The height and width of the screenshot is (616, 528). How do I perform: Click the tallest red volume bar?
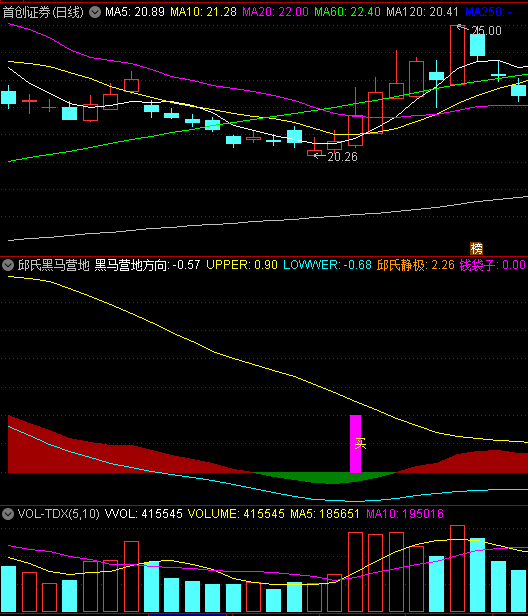(457, 568)
